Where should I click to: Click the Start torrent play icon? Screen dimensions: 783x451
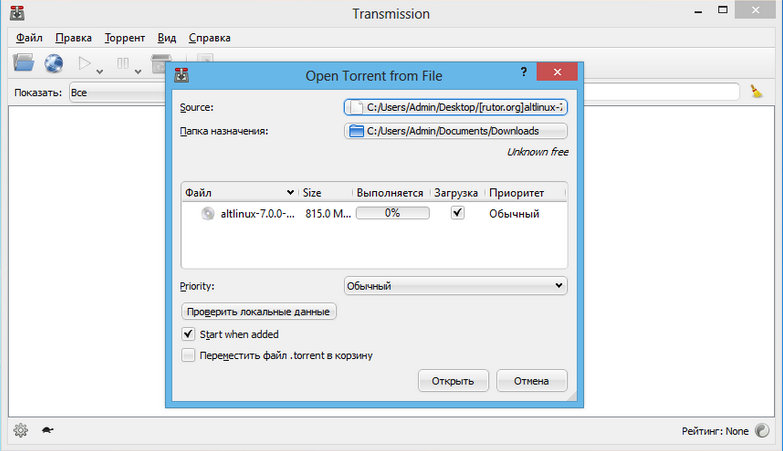click(84, 63)
